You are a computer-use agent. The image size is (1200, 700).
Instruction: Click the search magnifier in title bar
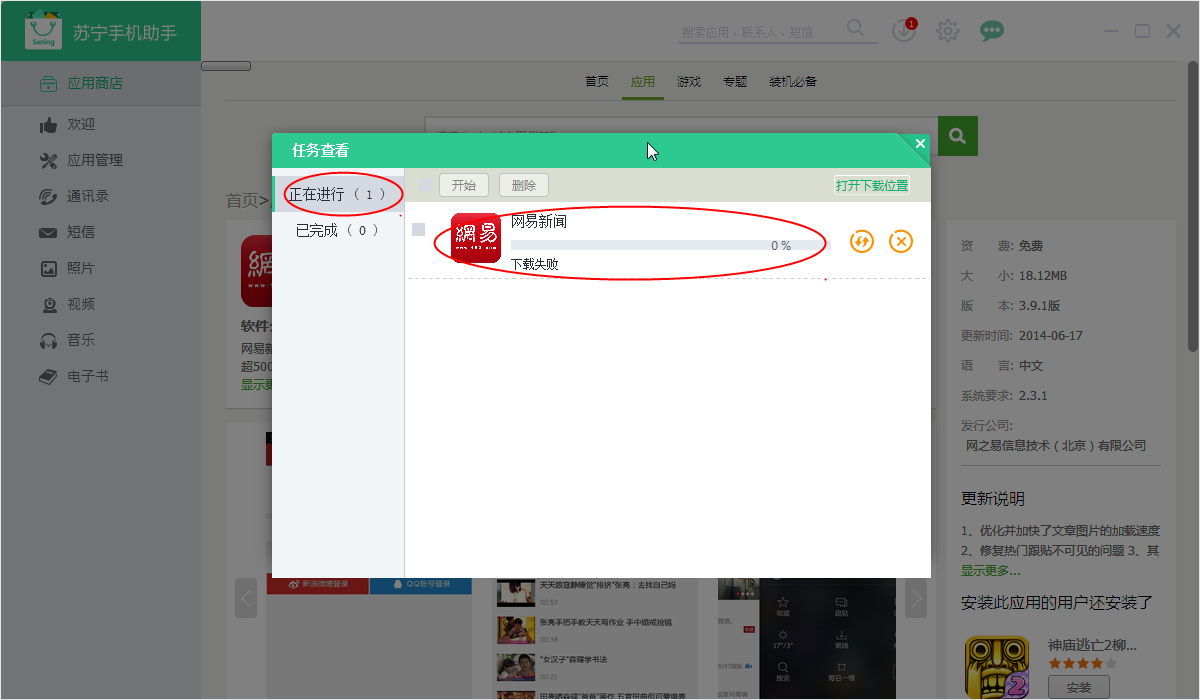pos(856,29)
